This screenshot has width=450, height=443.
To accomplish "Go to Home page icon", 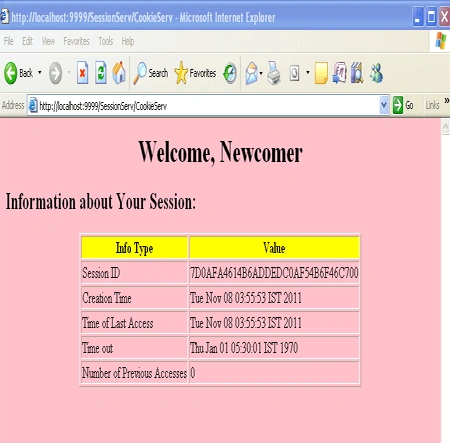I will 119,72.
